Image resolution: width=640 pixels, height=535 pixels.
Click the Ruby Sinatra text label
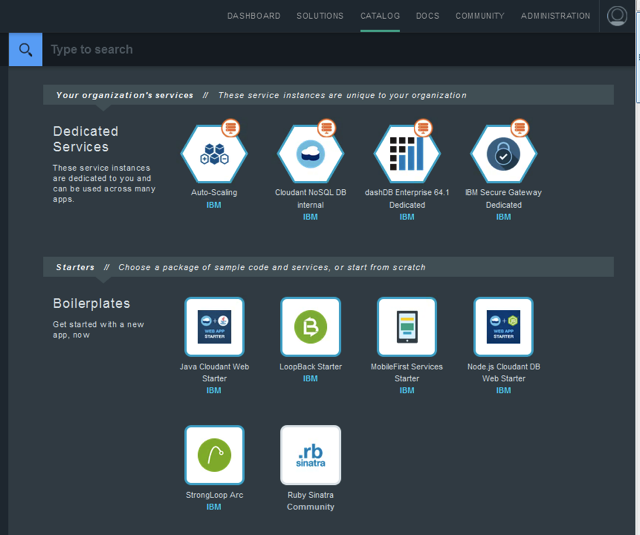coord(311,495)
